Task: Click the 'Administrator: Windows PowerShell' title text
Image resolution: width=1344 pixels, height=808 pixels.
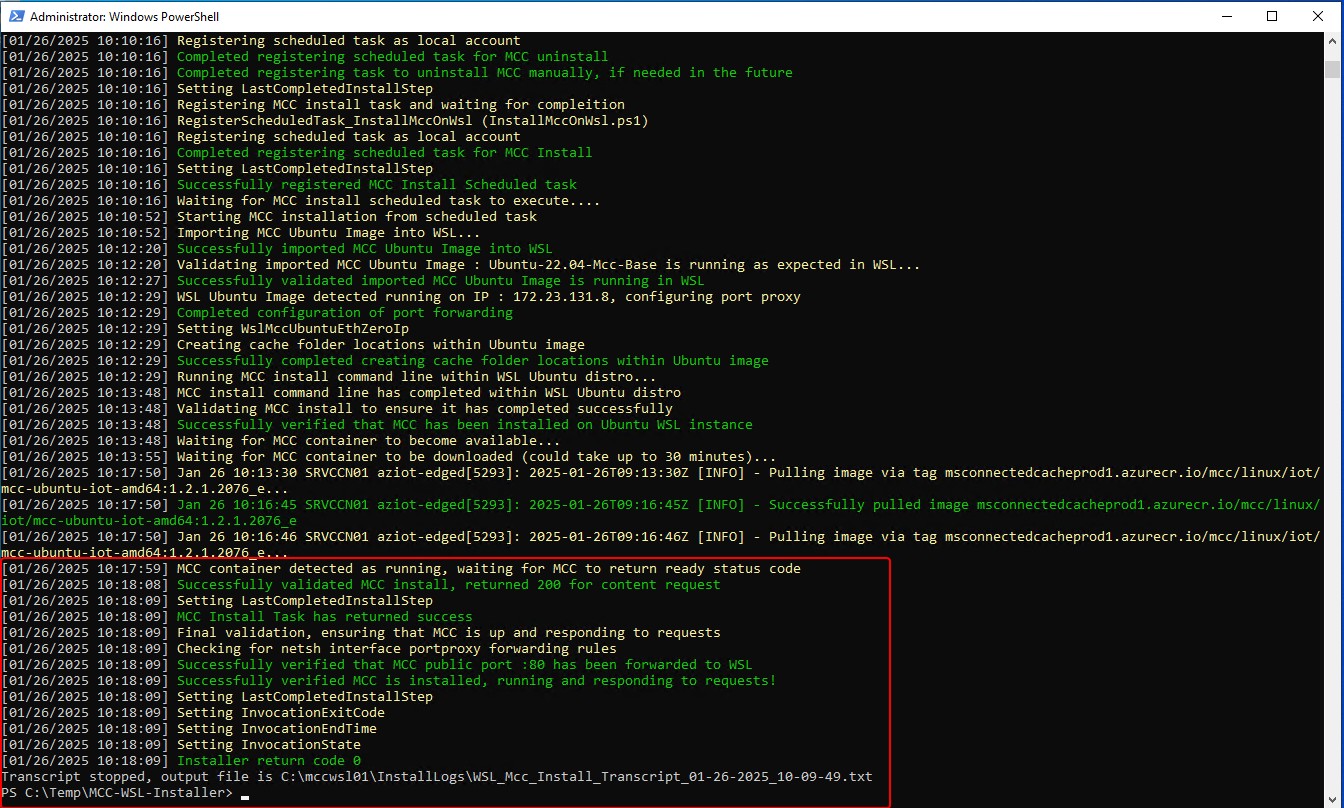Action: [124, 17]
